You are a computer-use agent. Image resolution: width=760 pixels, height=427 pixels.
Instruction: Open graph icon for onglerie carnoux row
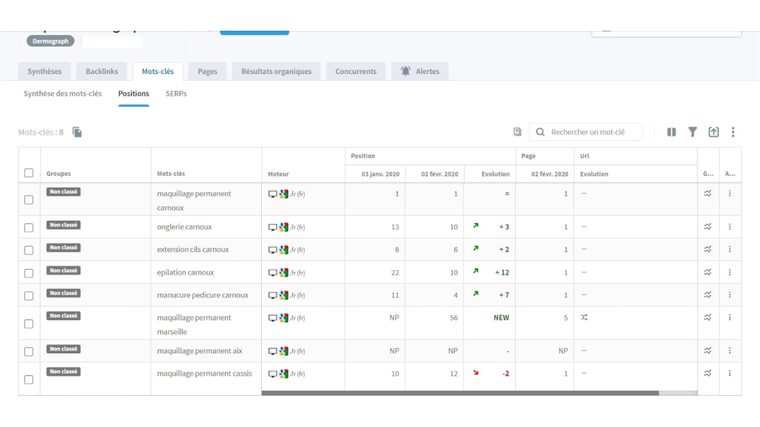pyautogui.click(x=708, y=226)
